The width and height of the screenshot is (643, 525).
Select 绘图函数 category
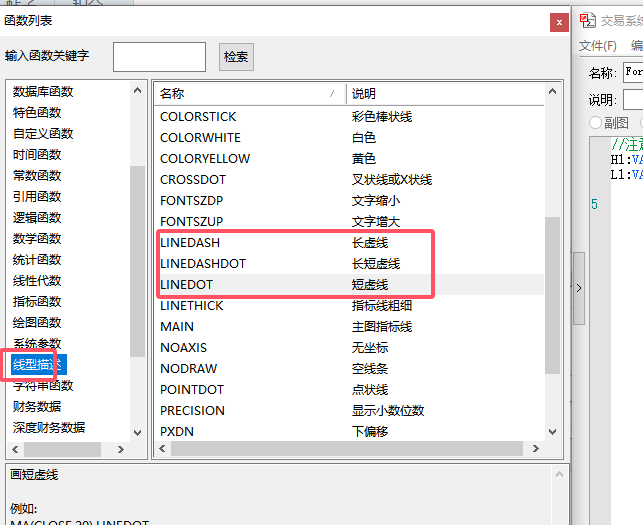[37, 322]
